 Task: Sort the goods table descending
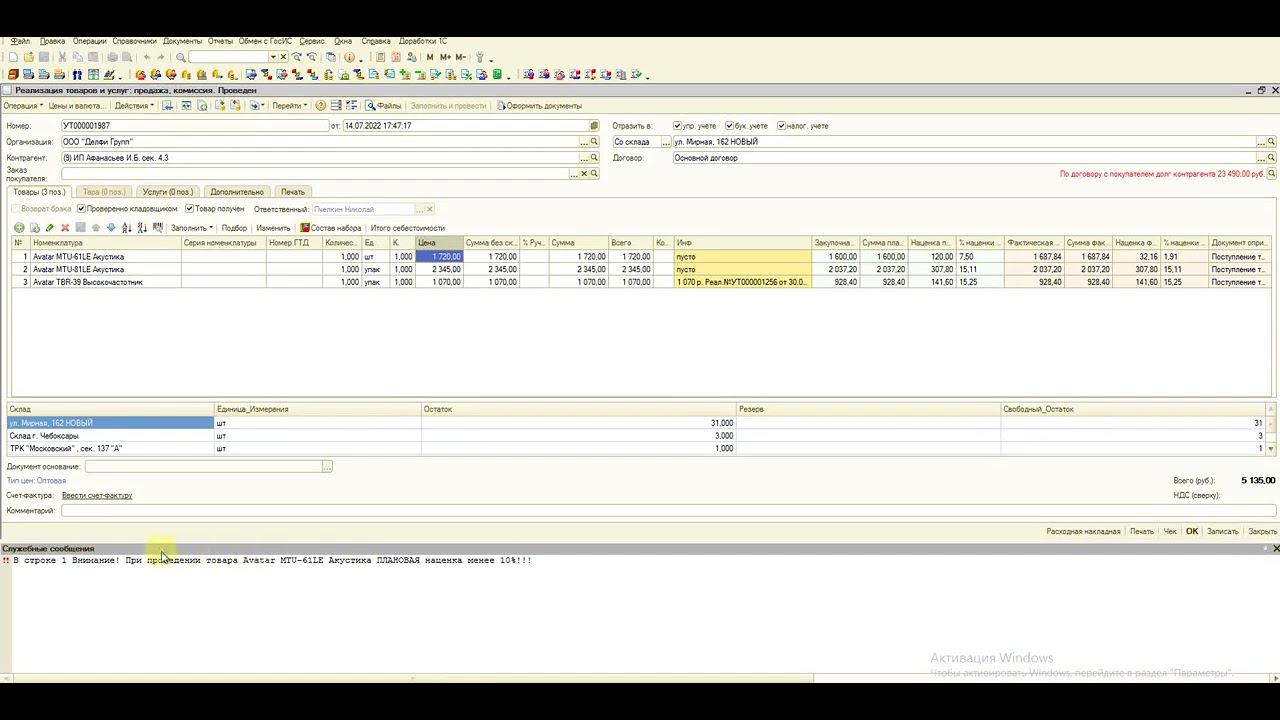coord(142,228)
